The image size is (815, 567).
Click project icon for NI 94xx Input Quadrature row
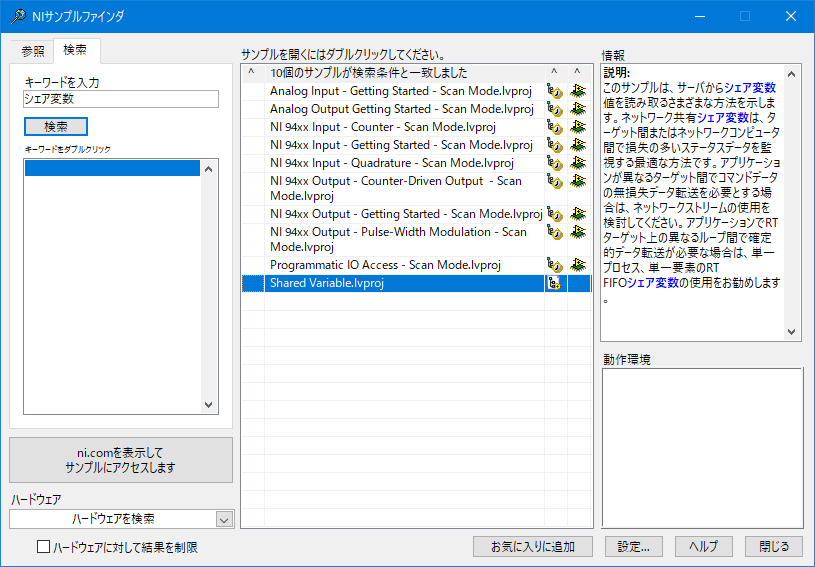click(555, 164)
